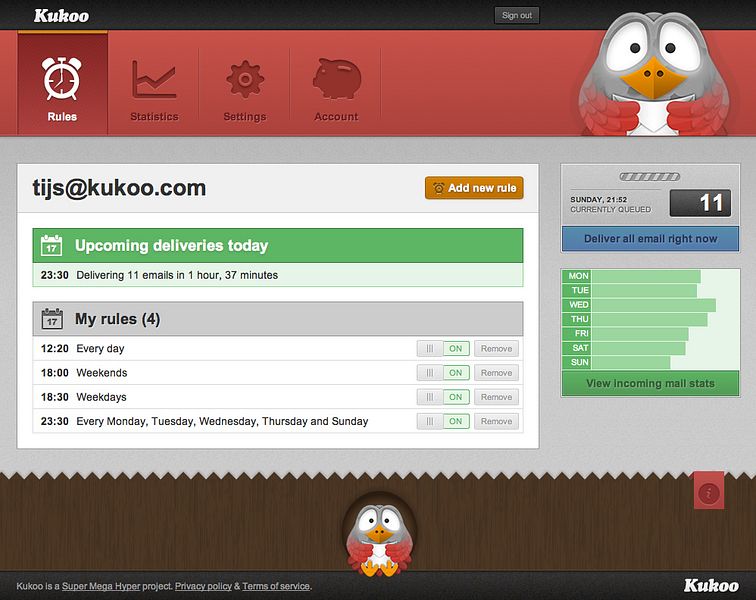Click the Kukoo logo in footer
The image size is (756, 600).
[711, 586]
